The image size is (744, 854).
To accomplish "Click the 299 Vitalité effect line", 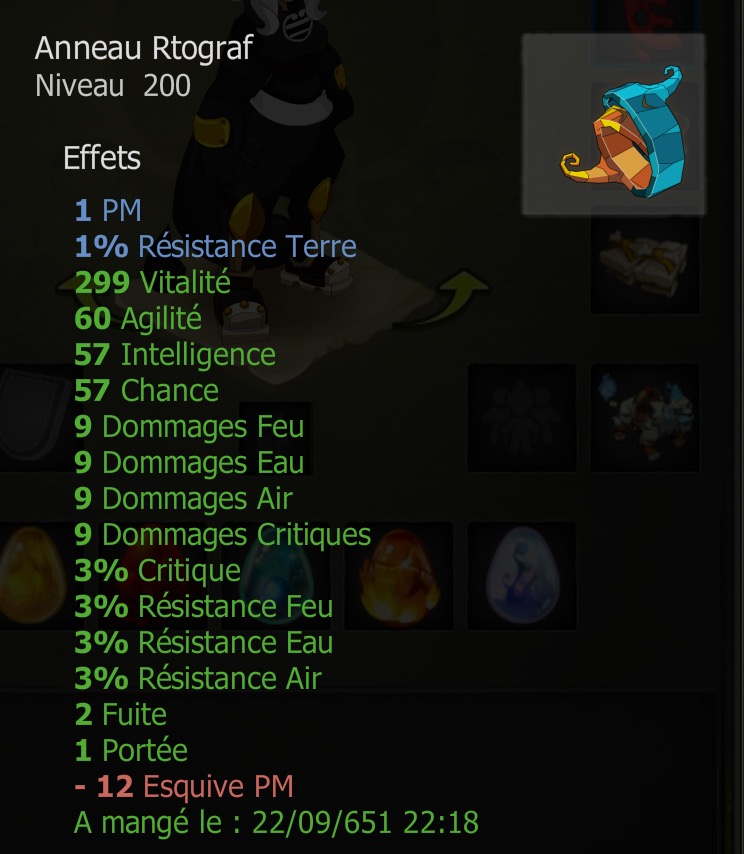I will (153, 282).
